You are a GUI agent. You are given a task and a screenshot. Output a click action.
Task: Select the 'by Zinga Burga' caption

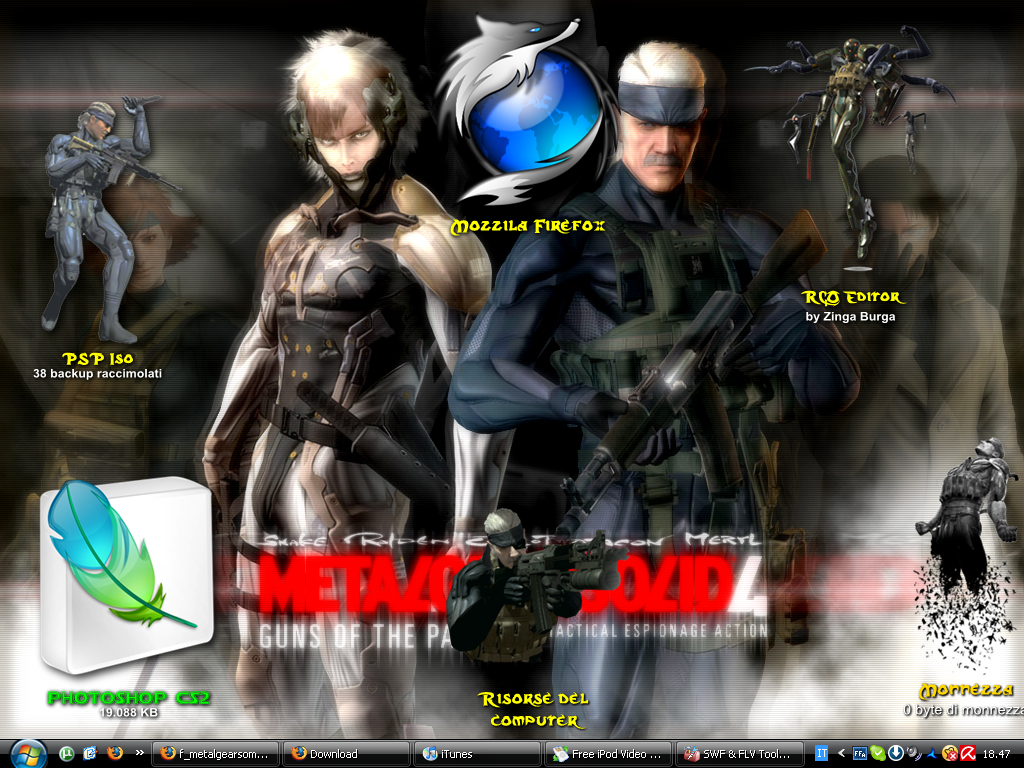click(x=850, y=317)
